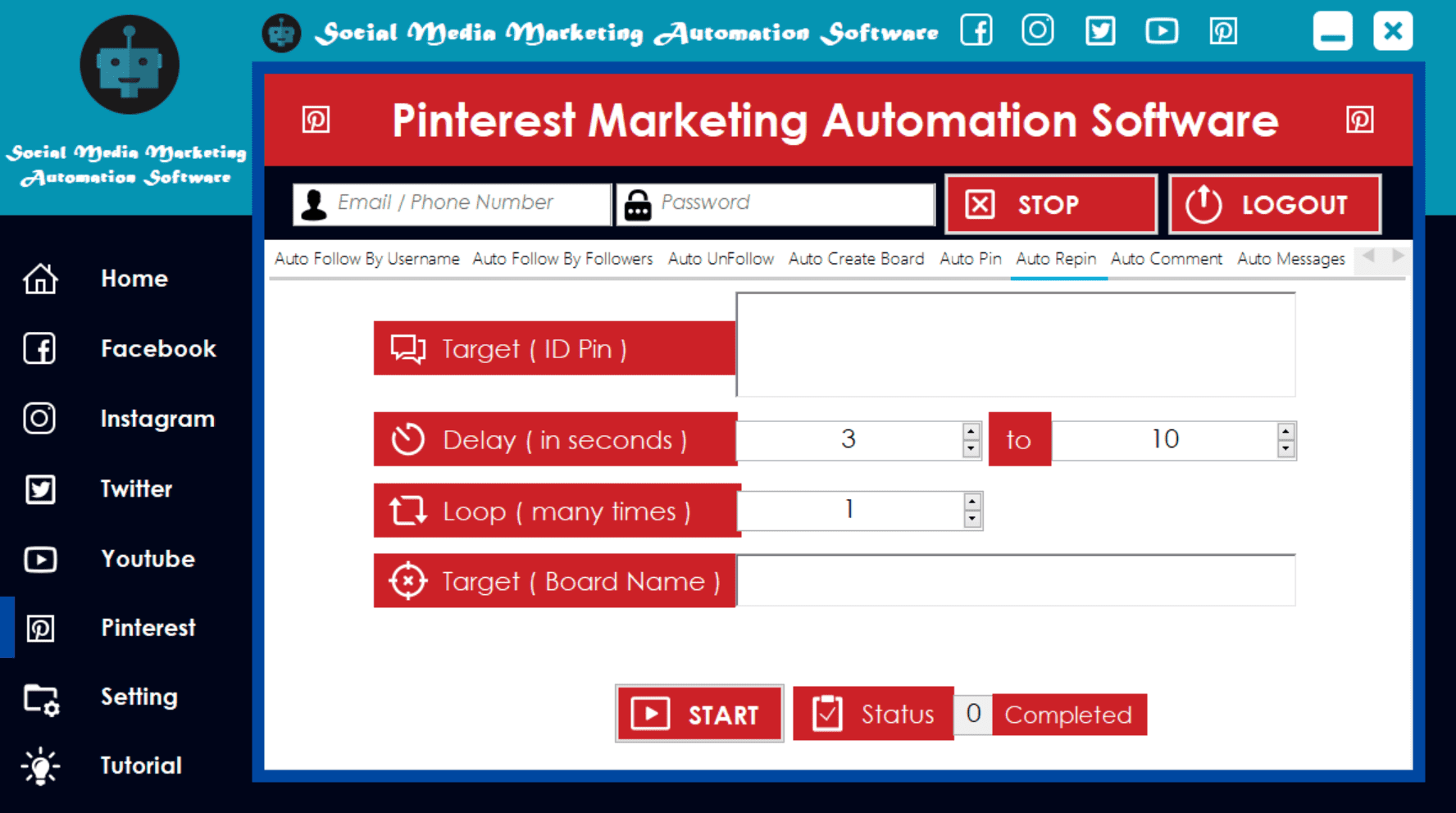Increase the minimum delay value
The height and width of the screenshot is (813, 1456).
click(971, 431)
